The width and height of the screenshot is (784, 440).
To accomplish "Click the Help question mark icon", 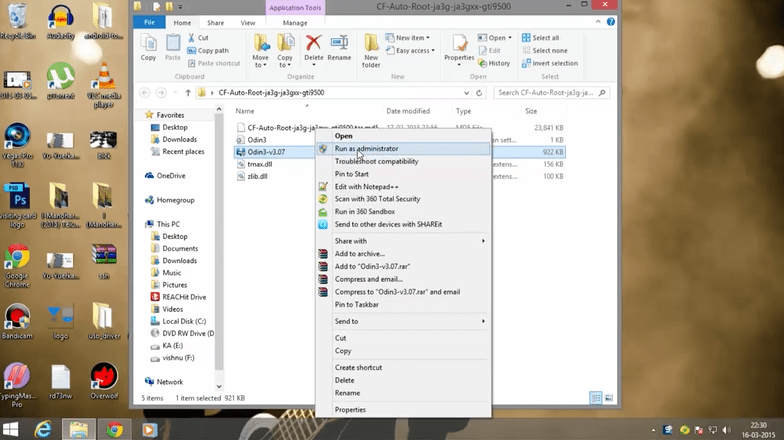I will pos(610,22).
